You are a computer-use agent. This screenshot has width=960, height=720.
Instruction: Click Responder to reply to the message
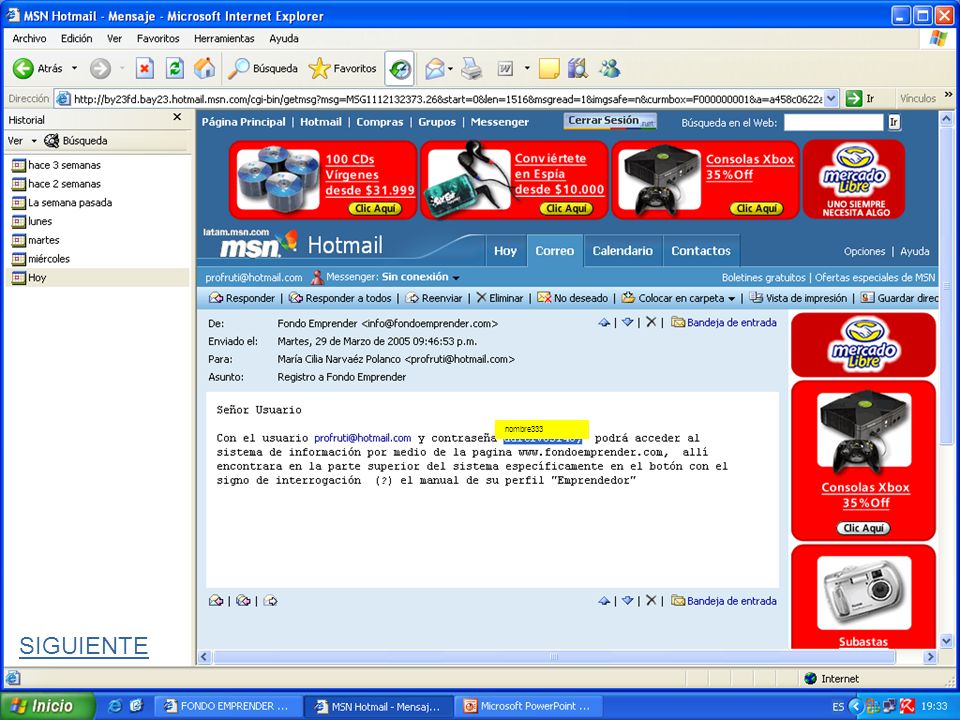242,298
